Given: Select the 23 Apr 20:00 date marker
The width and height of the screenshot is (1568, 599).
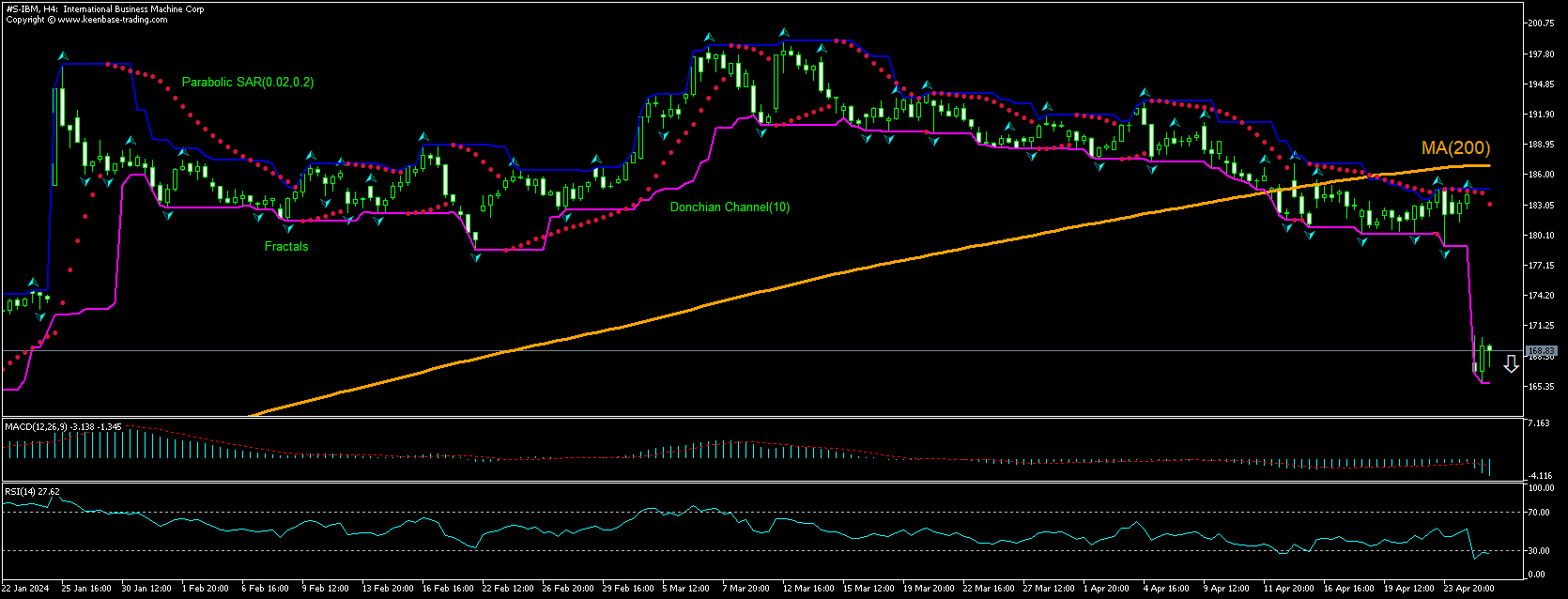Looking at the screenshot, I should pos(1468,589).
